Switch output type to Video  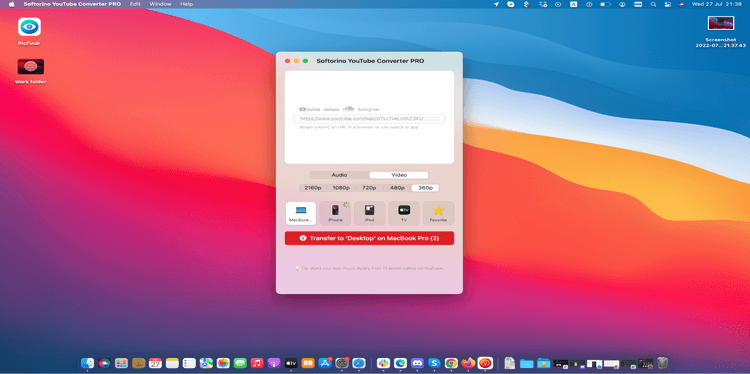point(399,175)
